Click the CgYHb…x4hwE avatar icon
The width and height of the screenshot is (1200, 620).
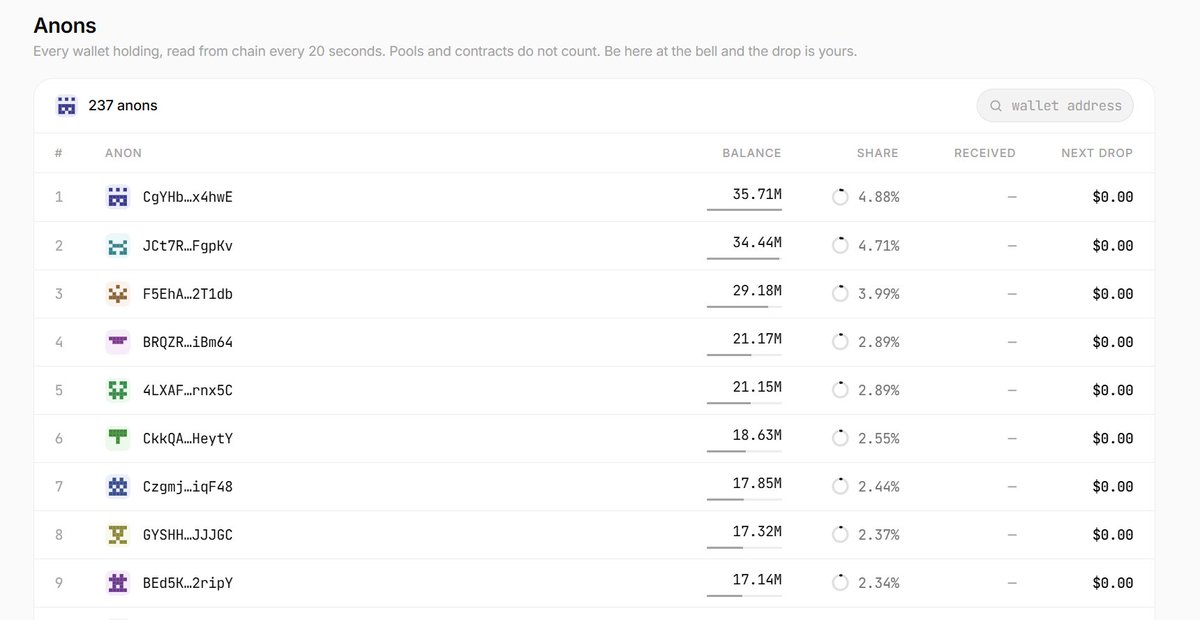[x=118, y=197]
